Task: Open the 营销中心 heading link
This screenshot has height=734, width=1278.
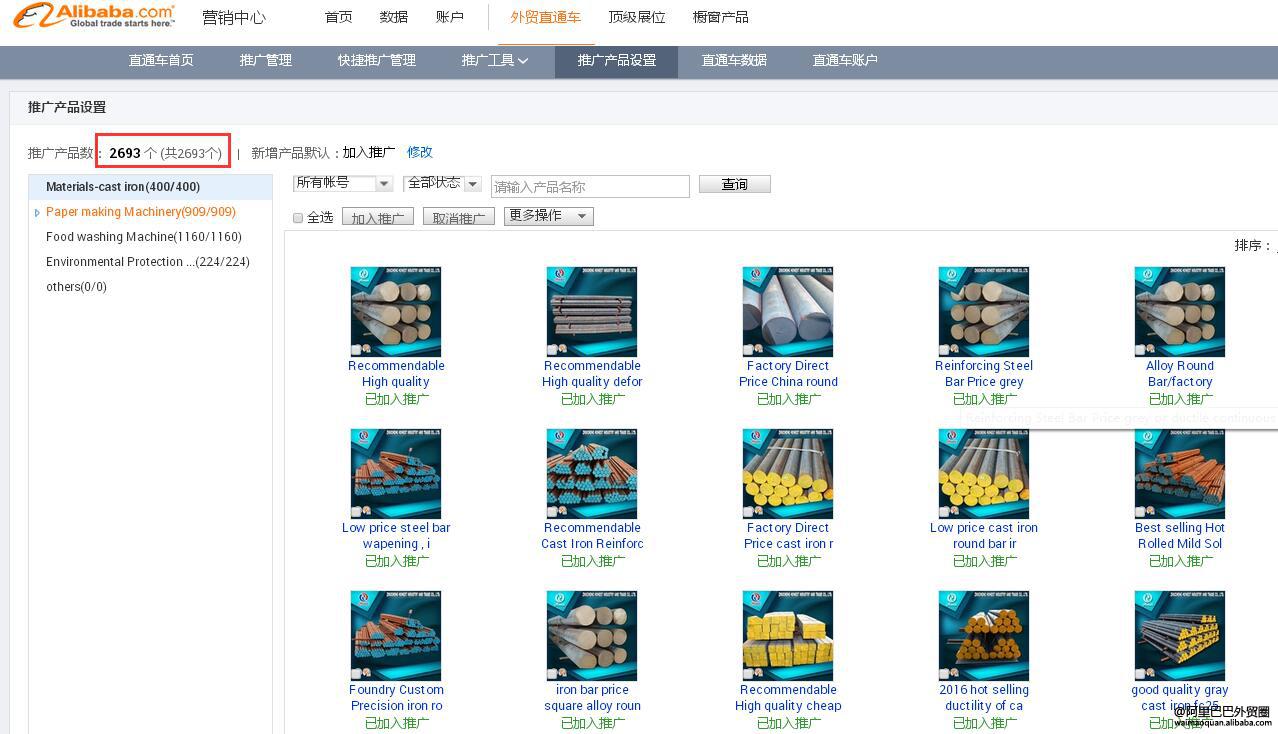Action: [234, 17]
